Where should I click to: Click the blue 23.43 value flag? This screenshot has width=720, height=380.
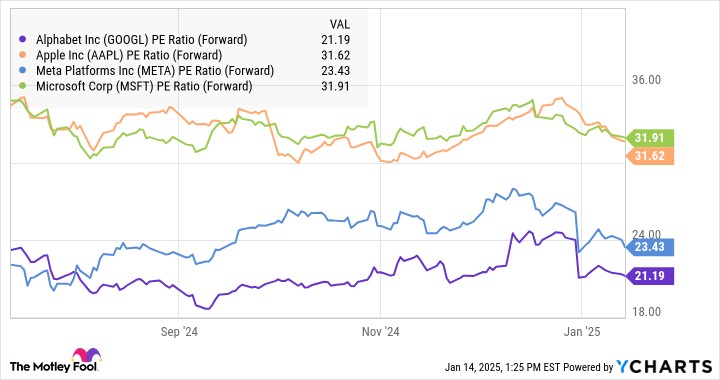[649, 247]
